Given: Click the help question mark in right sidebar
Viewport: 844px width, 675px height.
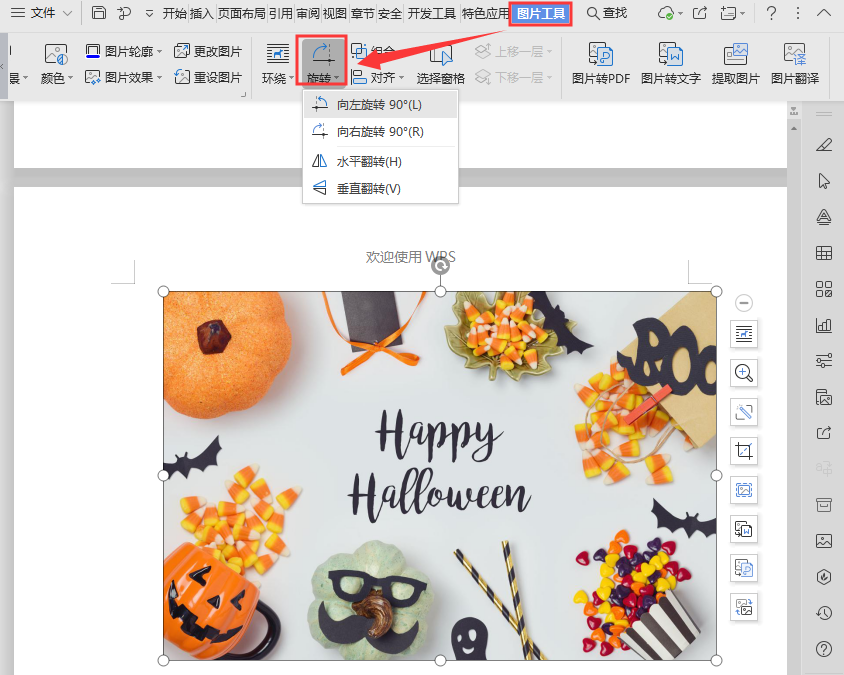Looking at the screenshot, I should click(824, 649).
